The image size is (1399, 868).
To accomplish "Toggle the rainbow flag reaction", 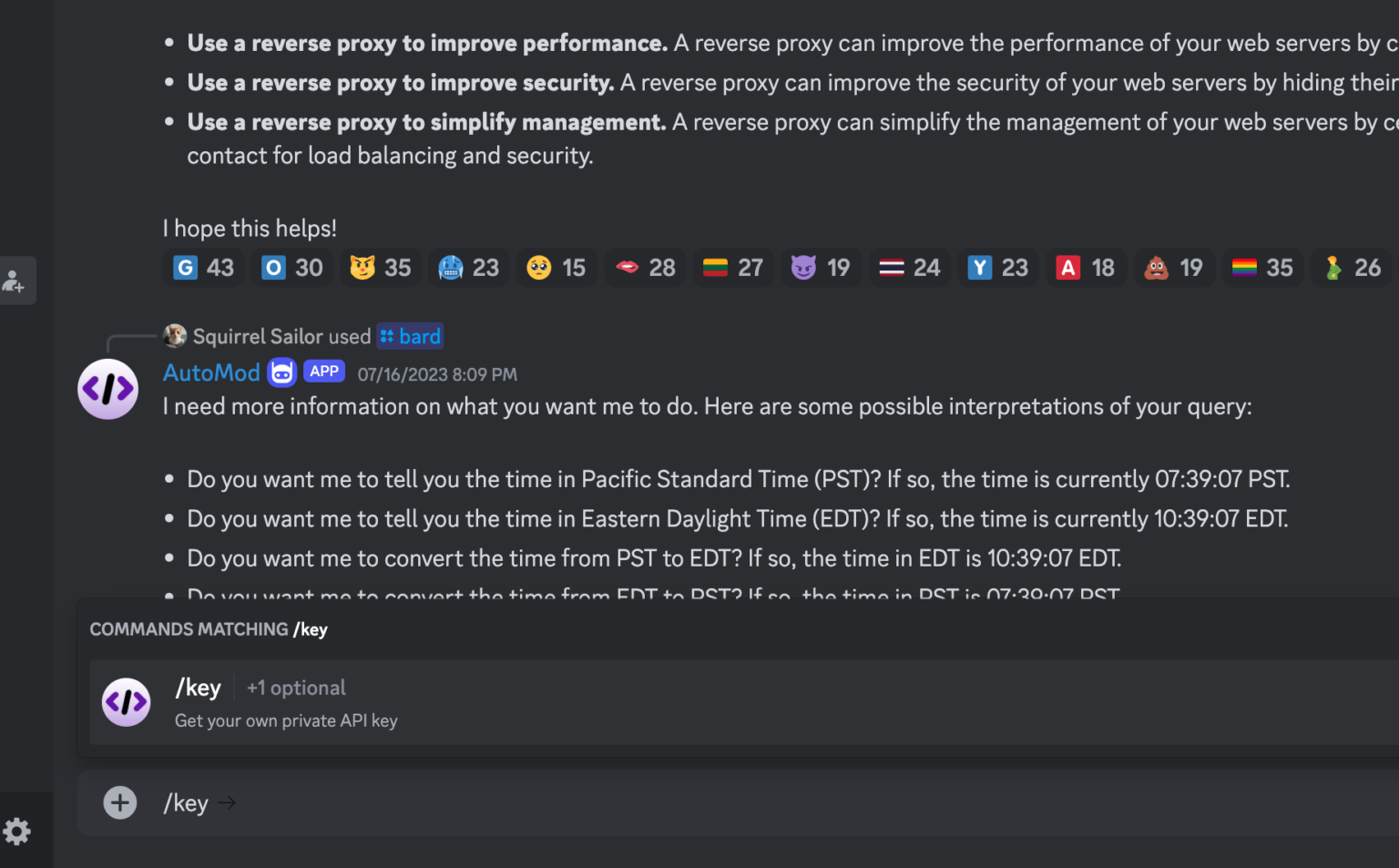I will (x=1262, y=267).
